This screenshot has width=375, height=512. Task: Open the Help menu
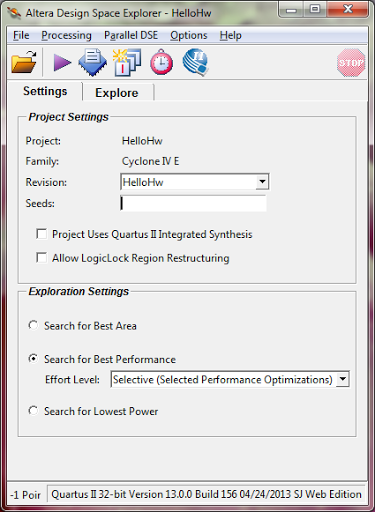tap(230, 35)
